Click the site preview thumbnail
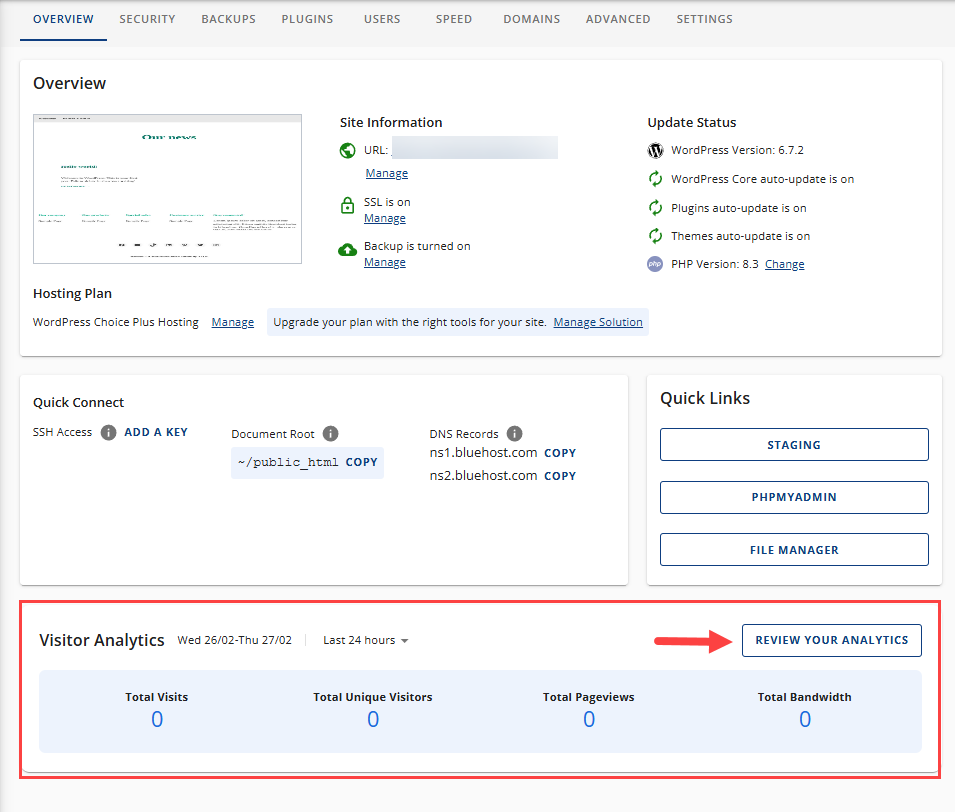This screenshot has width=955, height=812. coord(167,189)
